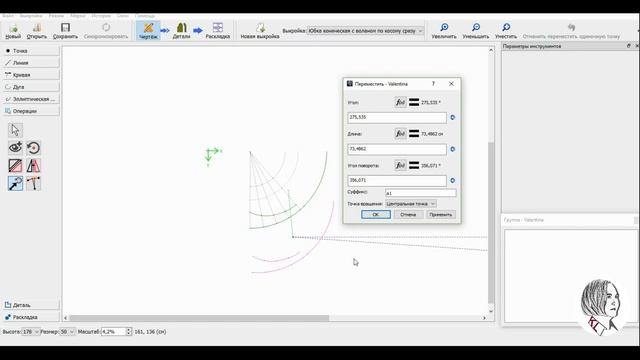
Task: Click the suffix input field
Action: point(420,193)
